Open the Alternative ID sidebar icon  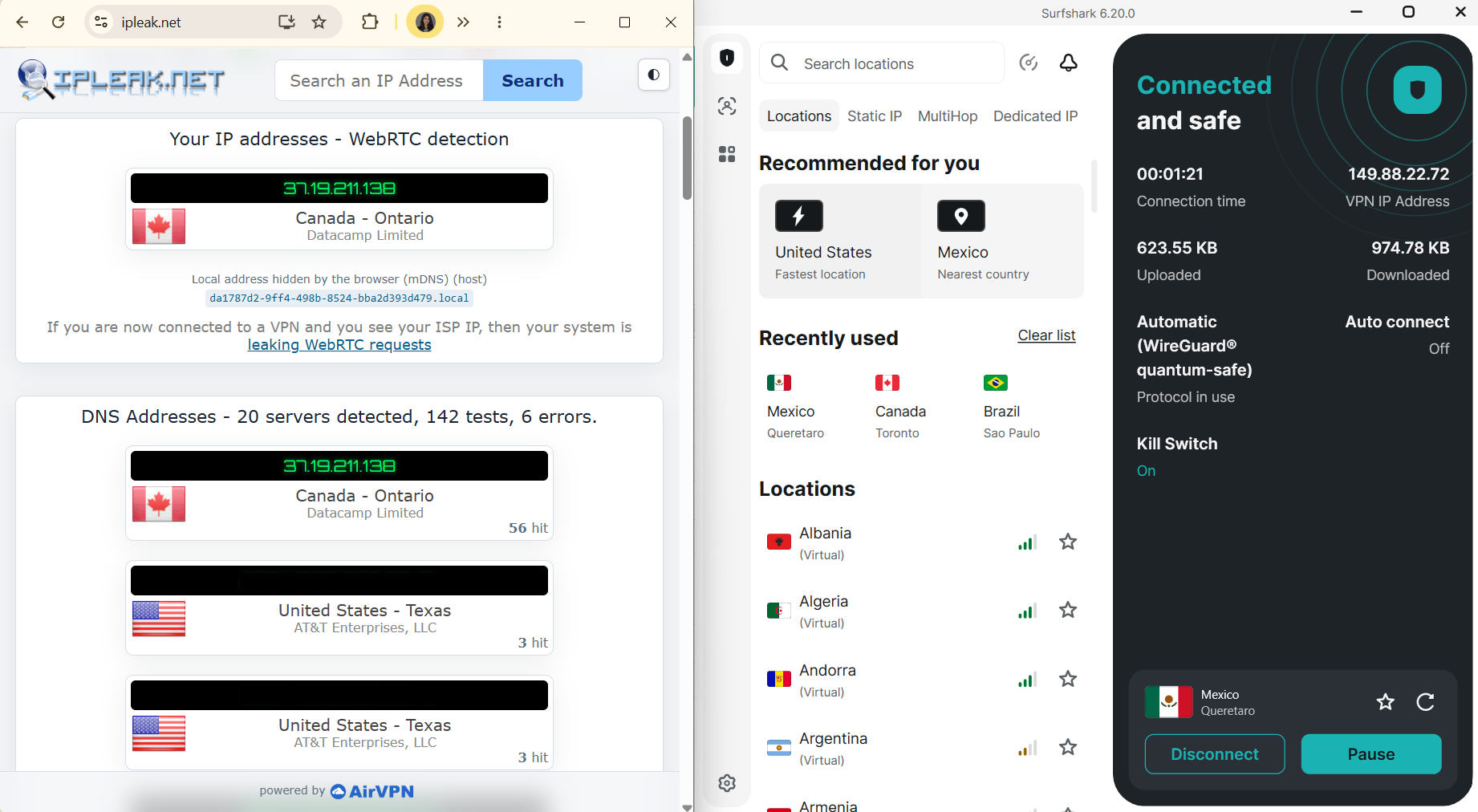(727, 106)
